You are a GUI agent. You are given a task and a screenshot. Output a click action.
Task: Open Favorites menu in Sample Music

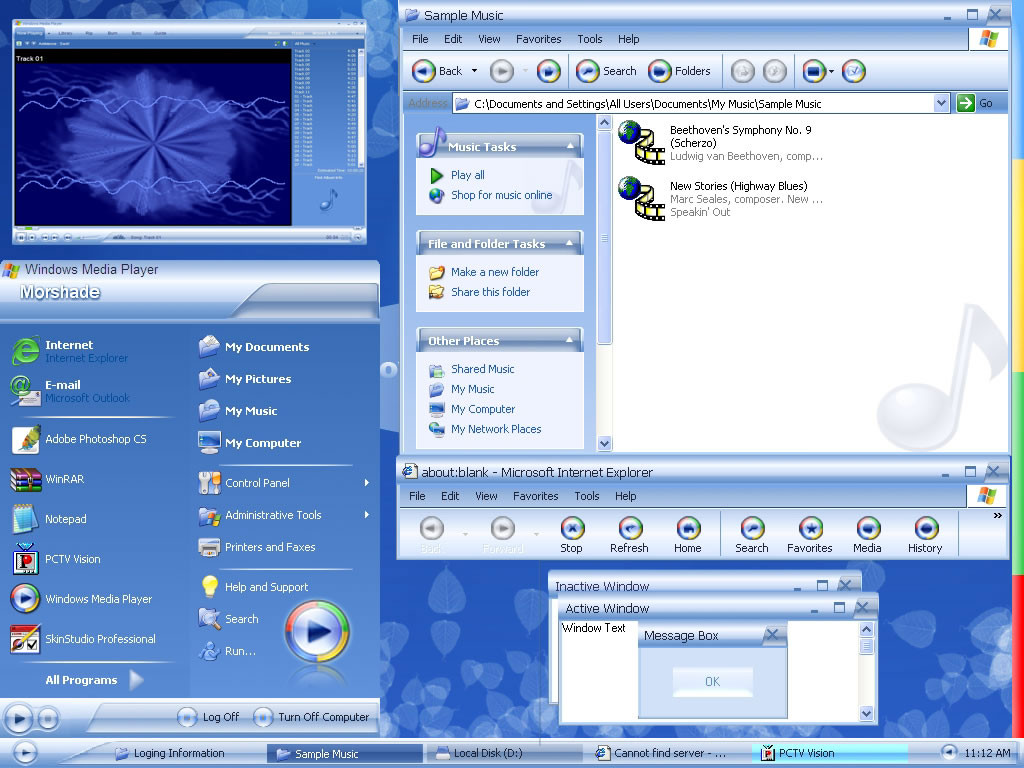pyautogui.click(x=538, y=39)
